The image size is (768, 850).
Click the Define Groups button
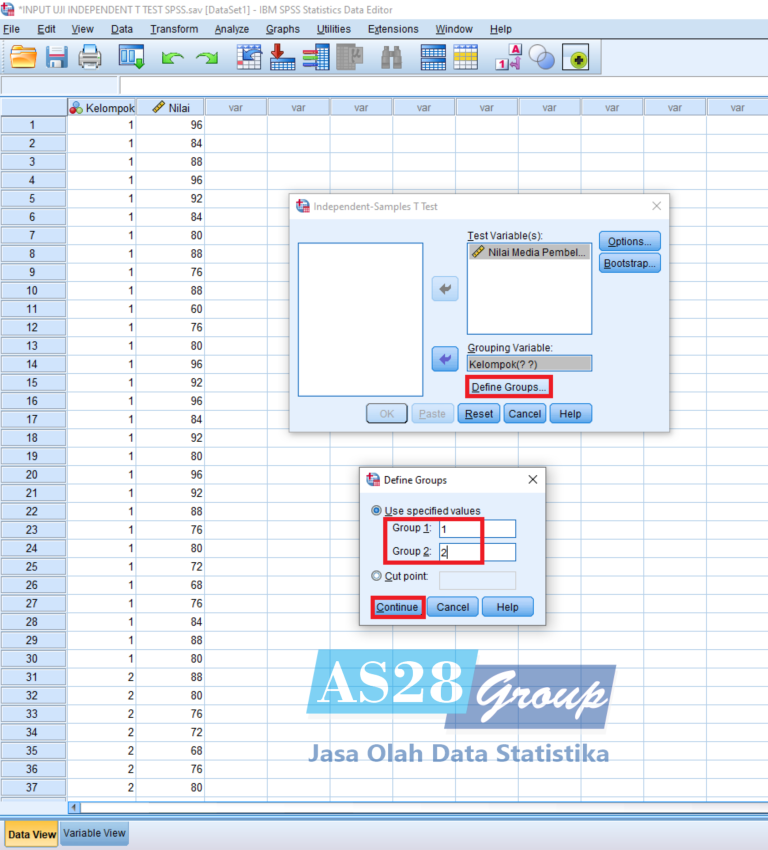[x=509, y=387]
